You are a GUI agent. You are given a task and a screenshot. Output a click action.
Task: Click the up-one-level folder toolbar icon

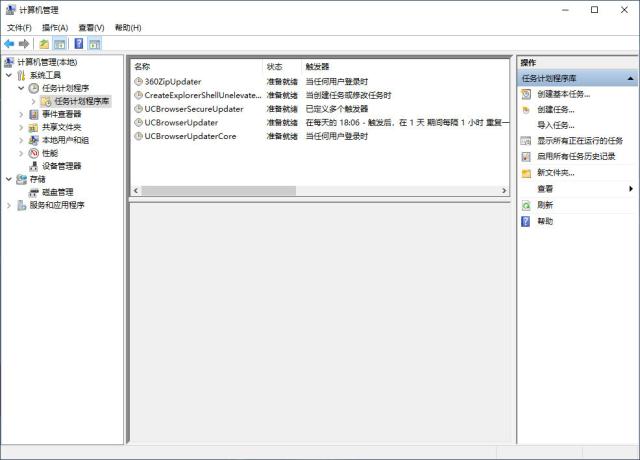tap(44, 44)
